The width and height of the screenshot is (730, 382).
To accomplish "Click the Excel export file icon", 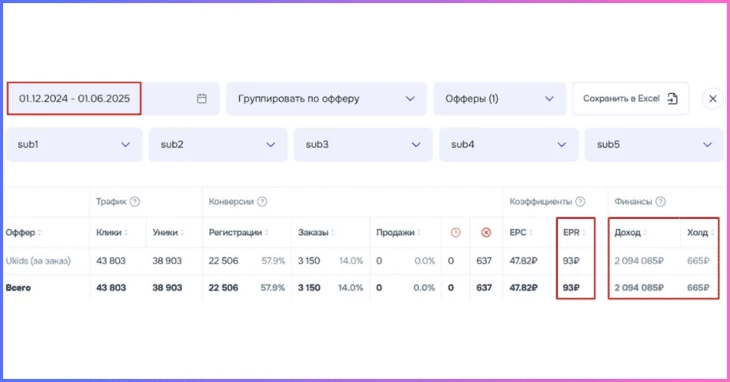I will pyautogui.click(x=672, y=99).
